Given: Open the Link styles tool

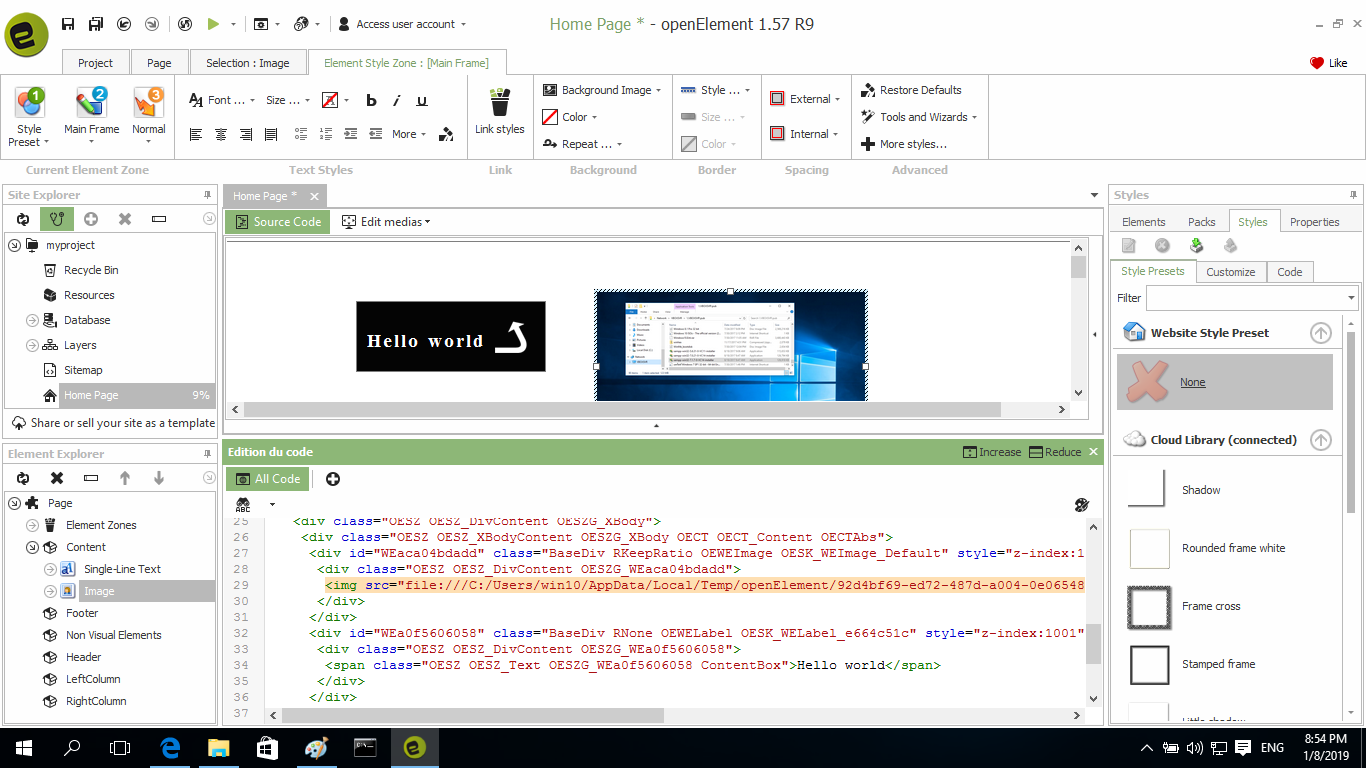Looking at the screenshot, I should (x=499, y=111).
